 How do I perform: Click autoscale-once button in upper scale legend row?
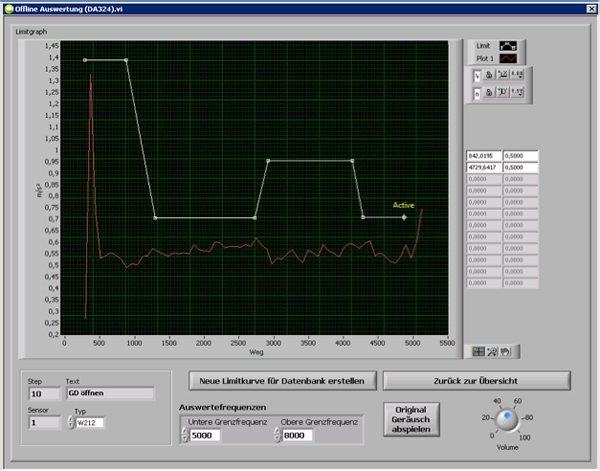click(503, 75)
